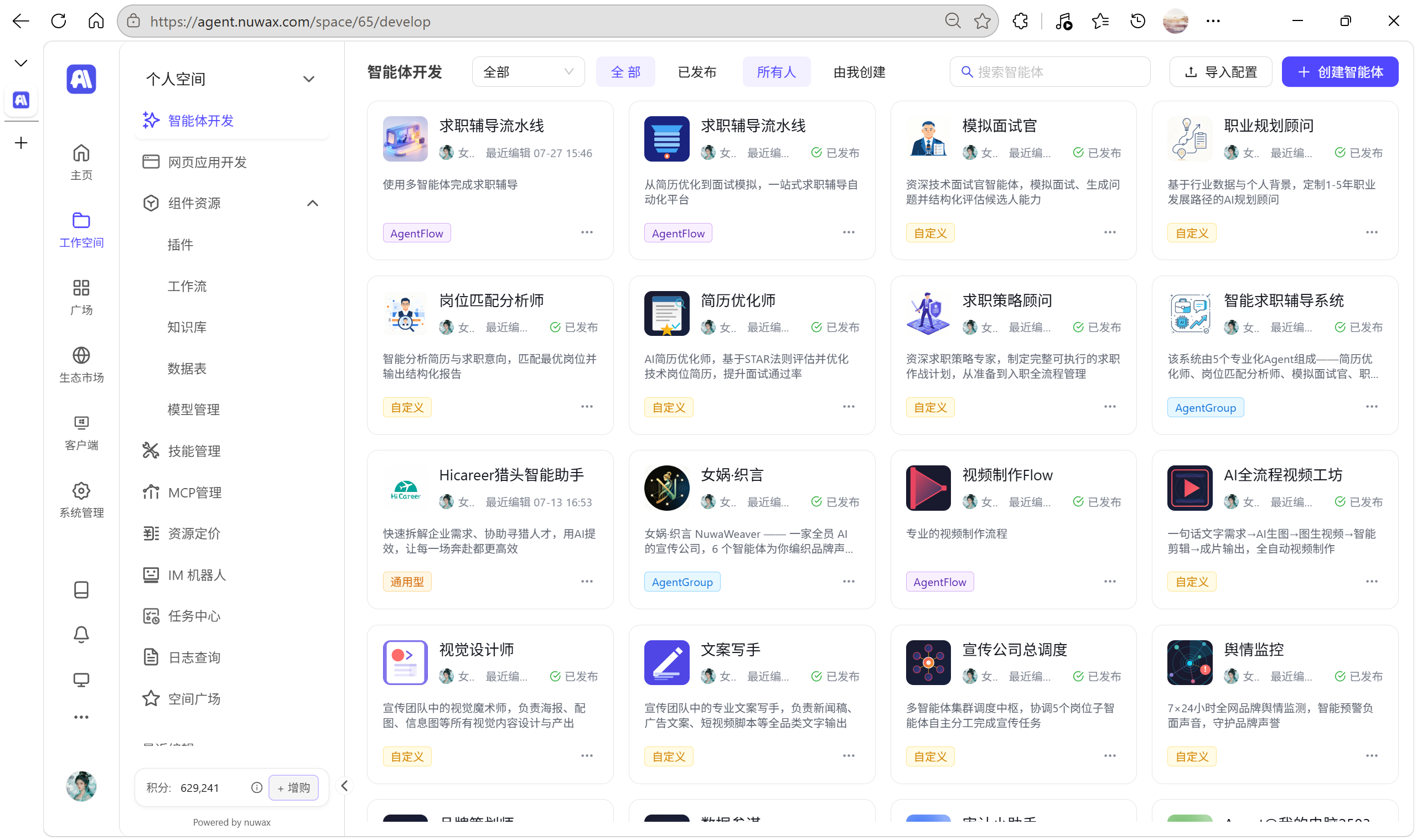The width and height of the screenshot is (1417, 840).
Task: Open the 宣传公司总调度 card title
Action: pyautogui.click(x=1015, y=650)
